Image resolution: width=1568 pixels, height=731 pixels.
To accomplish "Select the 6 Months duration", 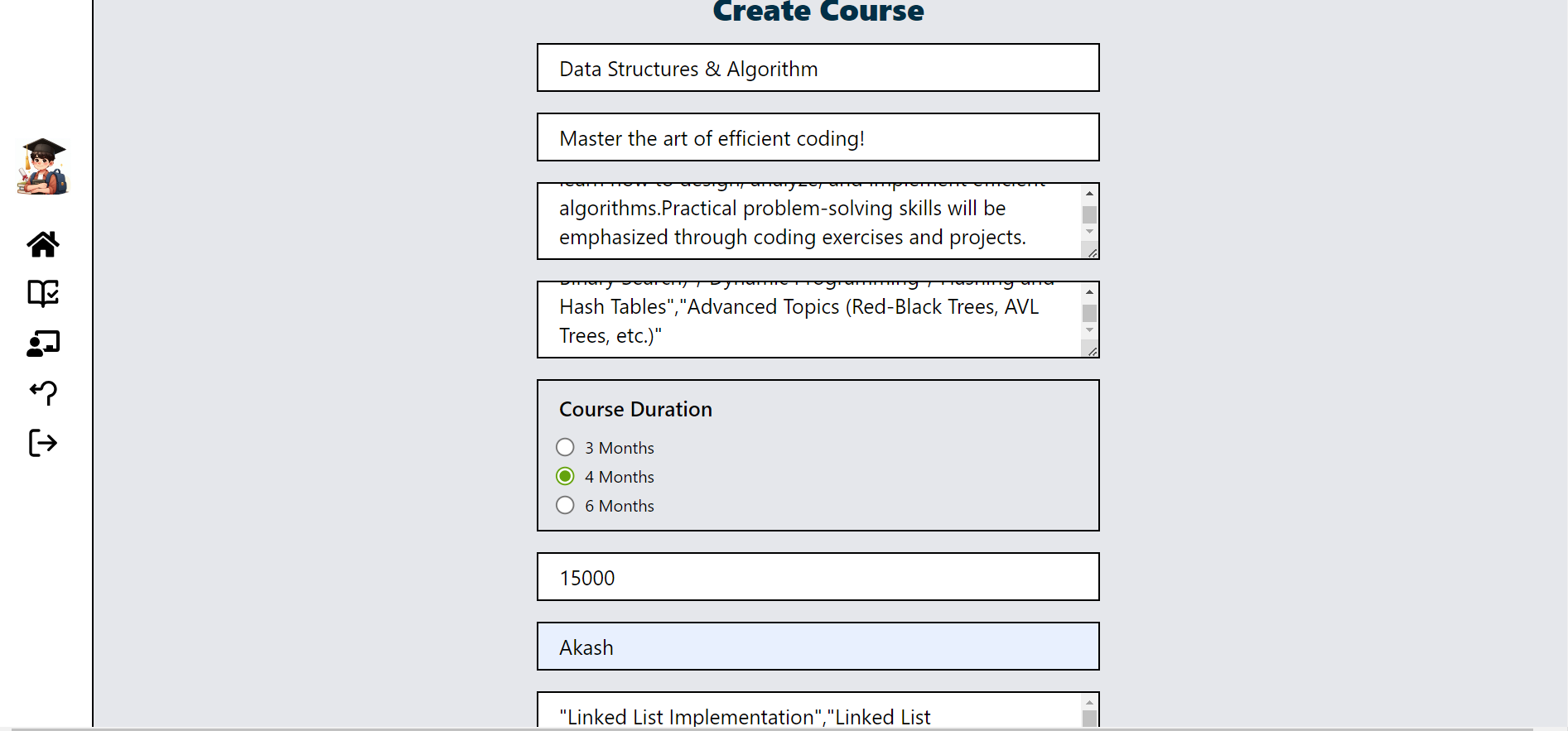I will tap(565, 505).
